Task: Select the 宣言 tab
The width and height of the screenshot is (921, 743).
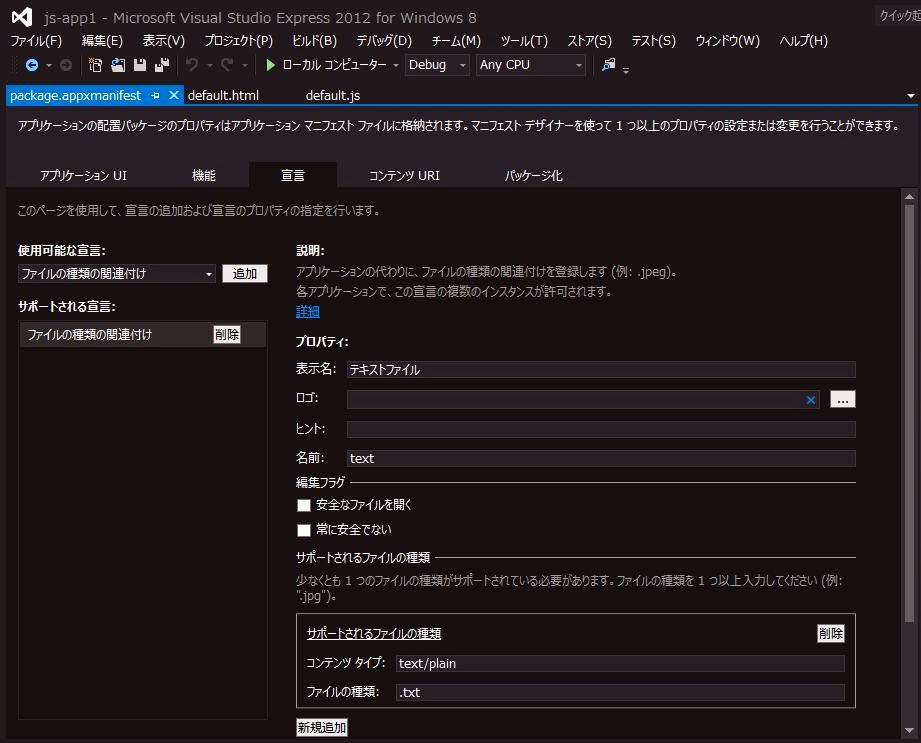Action: coord(293,175)
